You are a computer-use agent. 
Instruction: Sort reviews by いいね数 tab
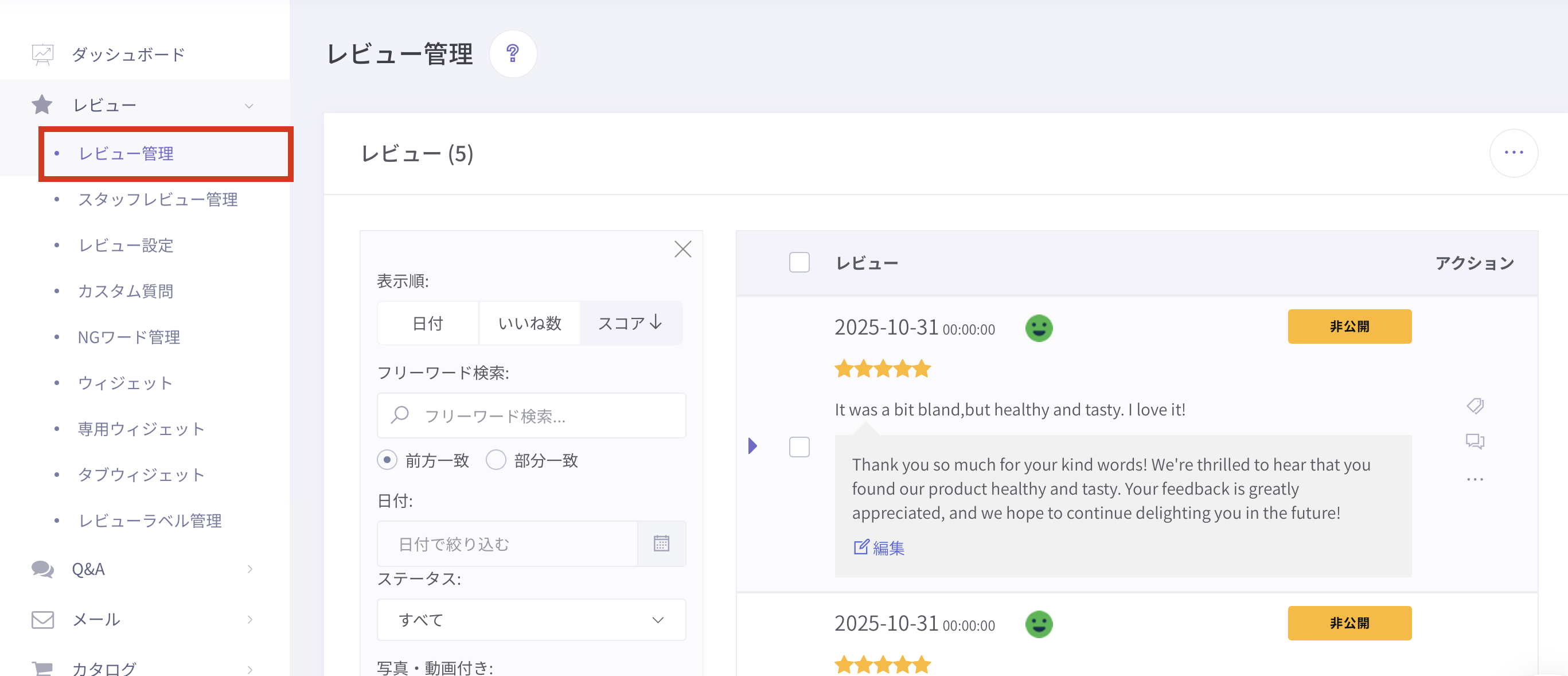click(529, 324)
